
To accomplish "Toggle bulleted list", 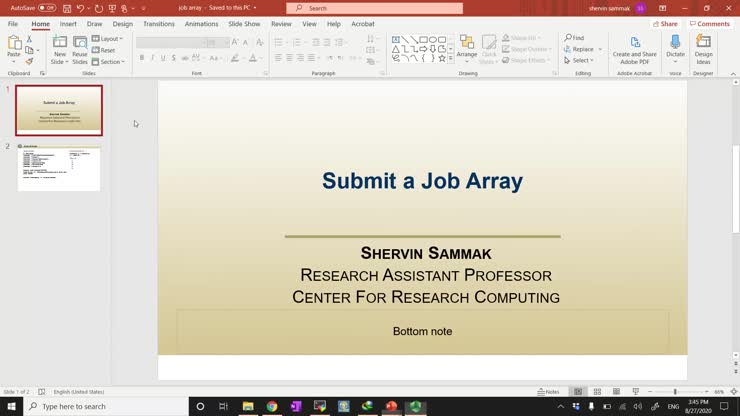I will [278, 42].
